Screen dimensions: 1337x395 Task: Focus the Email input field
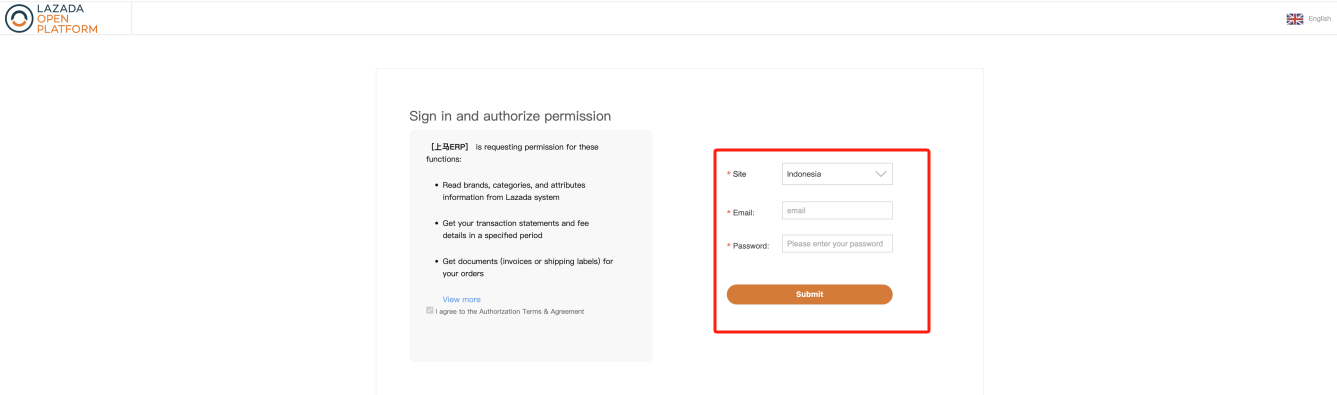point(837,210)
